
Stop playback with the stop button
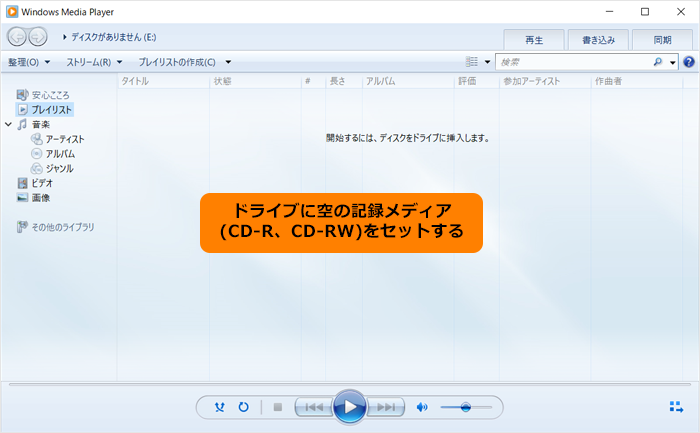click(278, 407)
